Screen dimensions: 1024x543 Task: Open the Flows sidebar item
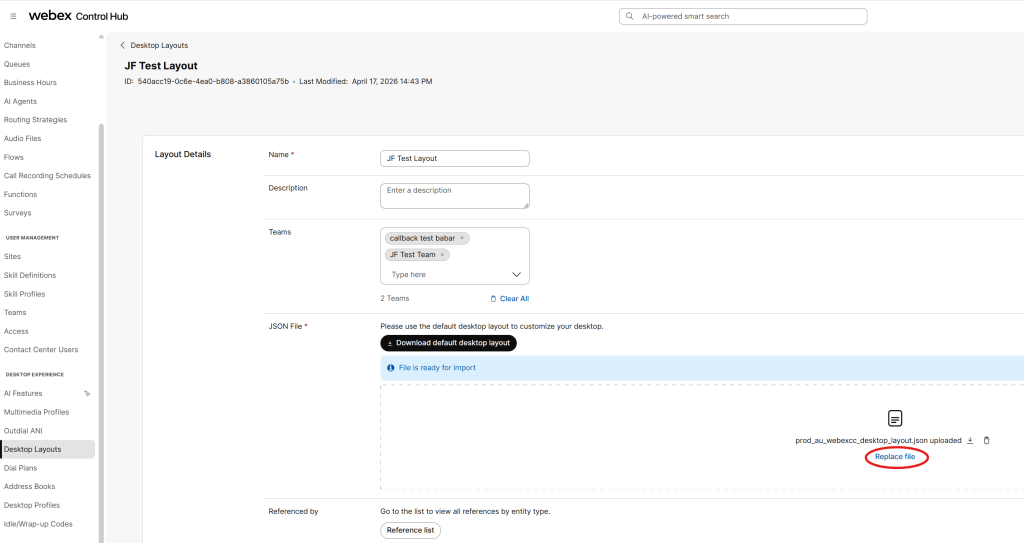(x=14, y=157)
